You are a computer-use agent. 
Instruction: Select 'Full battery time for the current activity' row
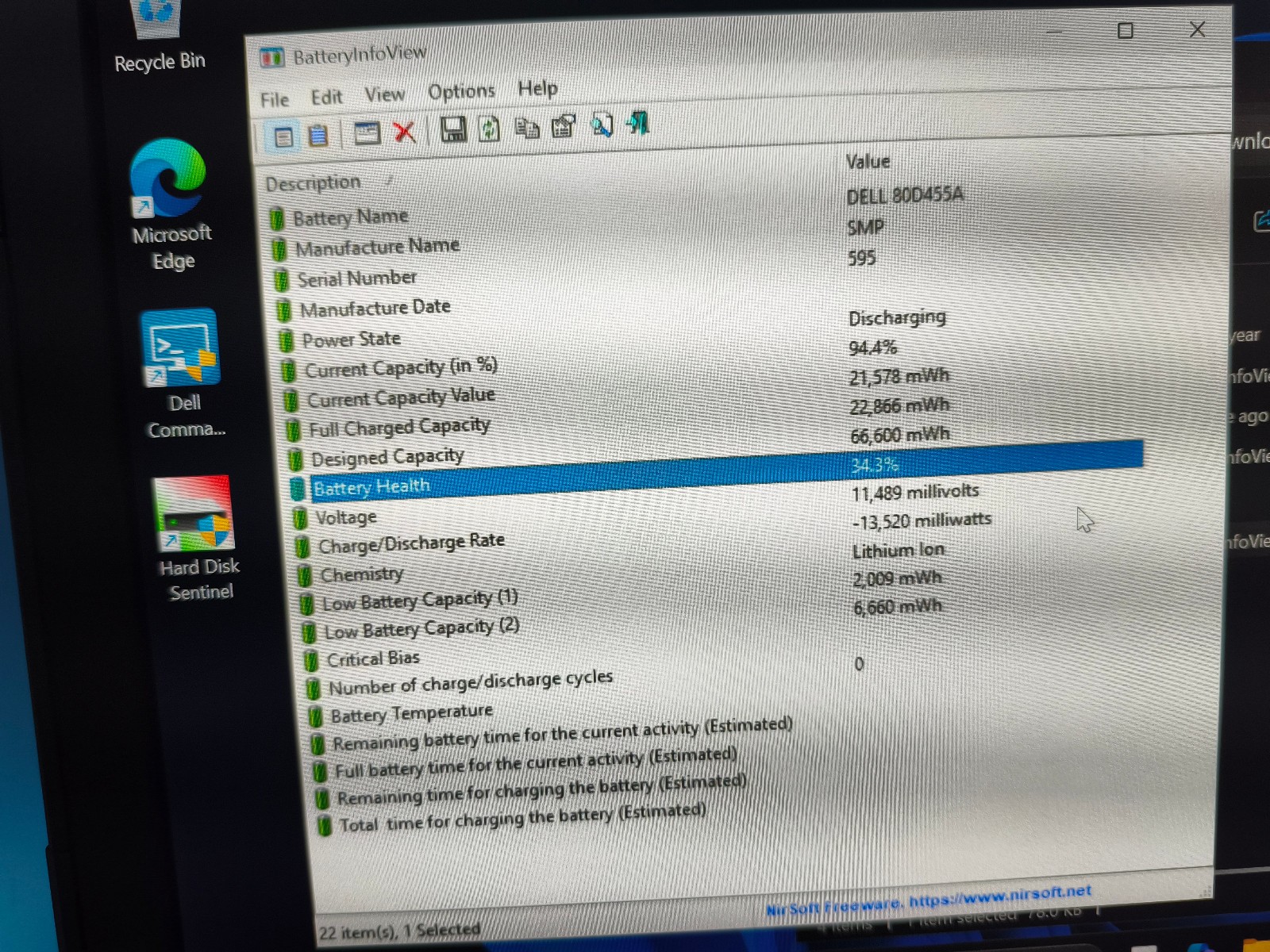point(536,763)
